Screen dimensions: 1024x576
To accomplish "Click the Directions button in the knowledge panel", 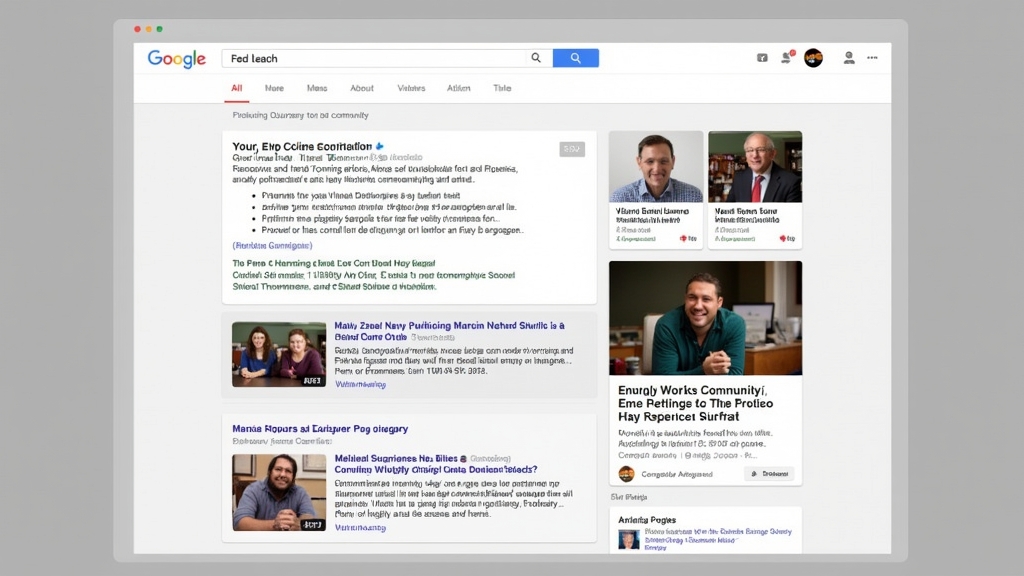I will [x=770, y=474].
